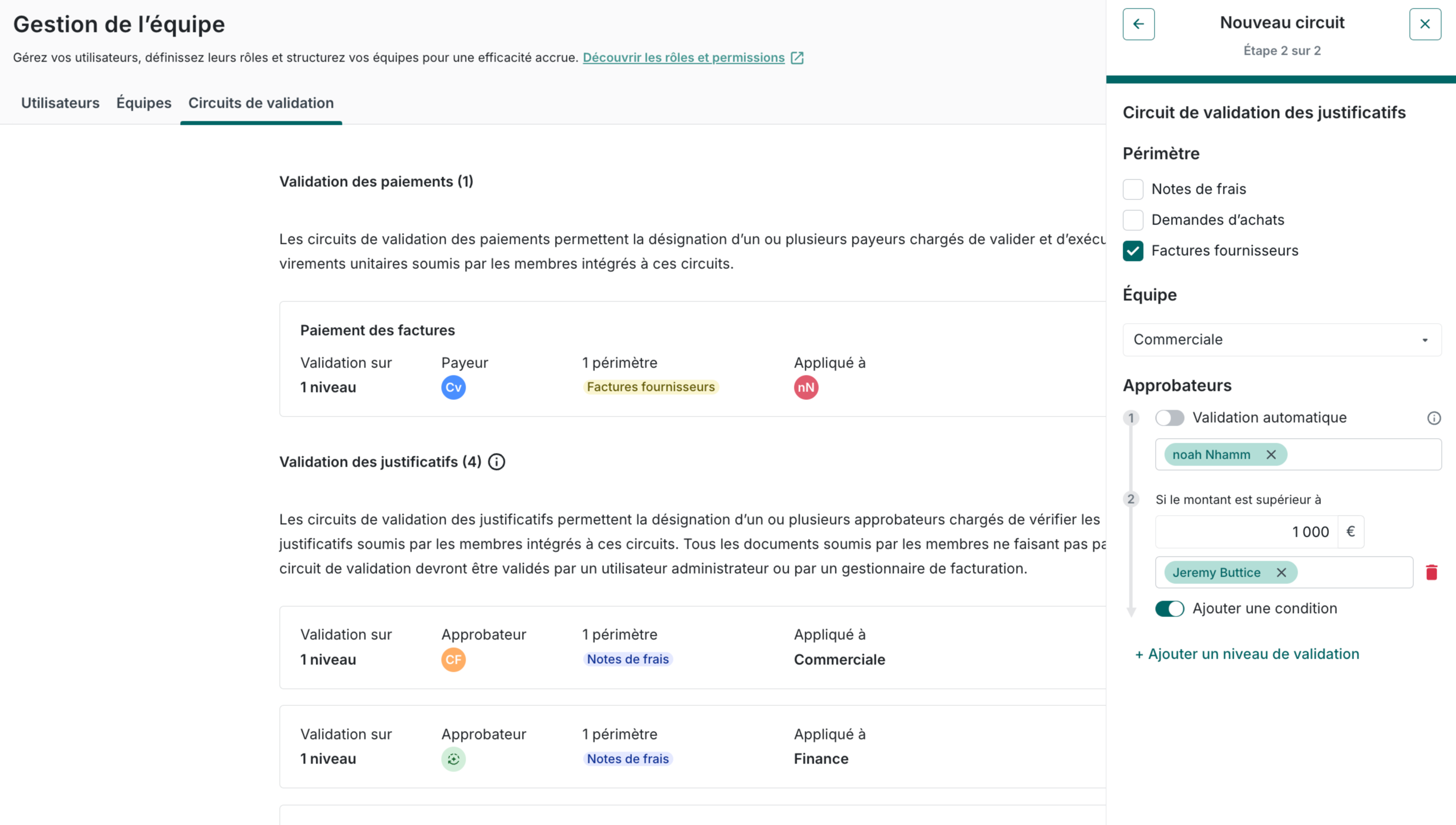The height and width of the screenshot is (825, 1456).
Task: Click Si le montant est supérieur à label
Action: (1238, 500)
